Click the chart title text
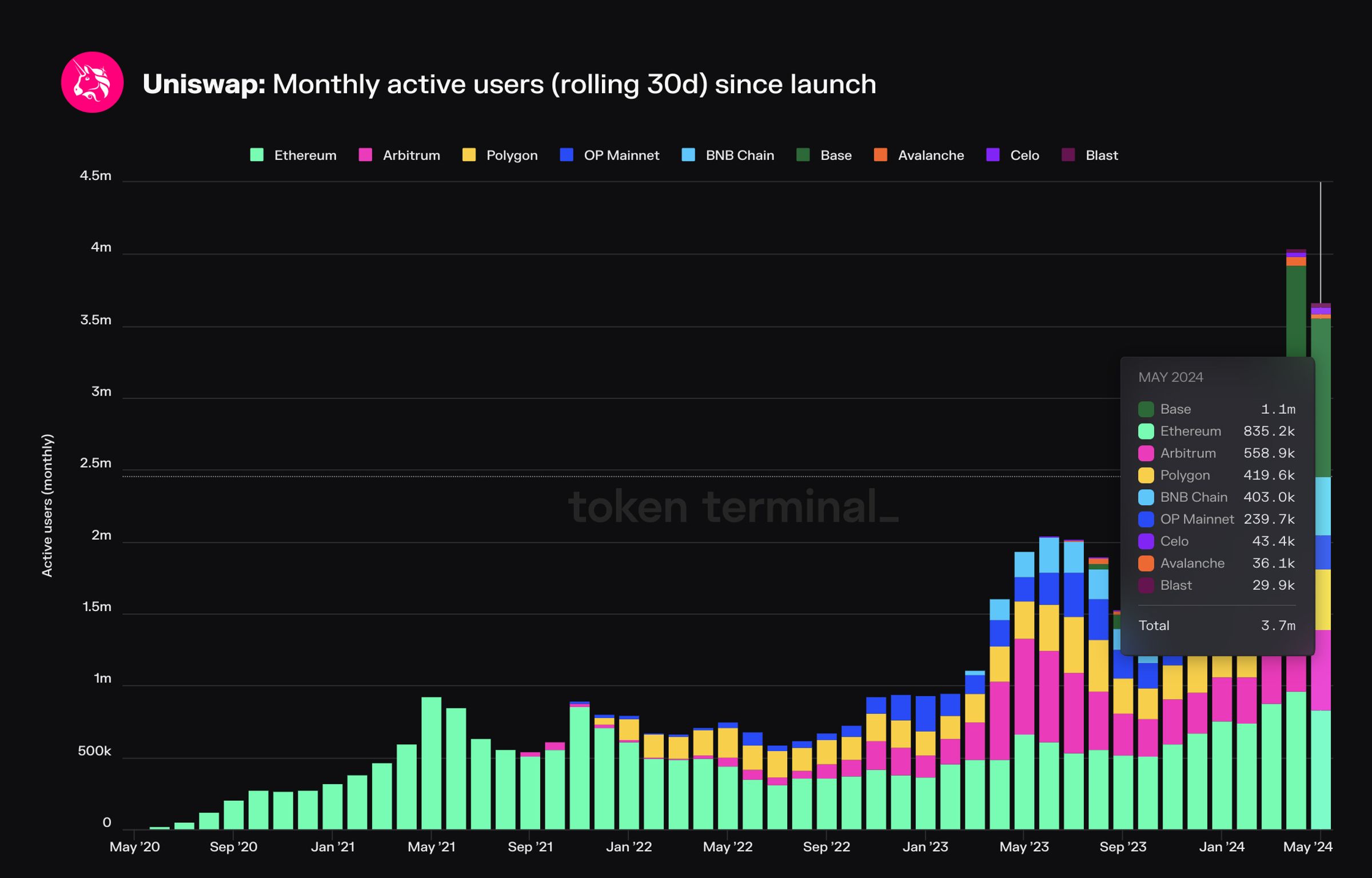 509,84
